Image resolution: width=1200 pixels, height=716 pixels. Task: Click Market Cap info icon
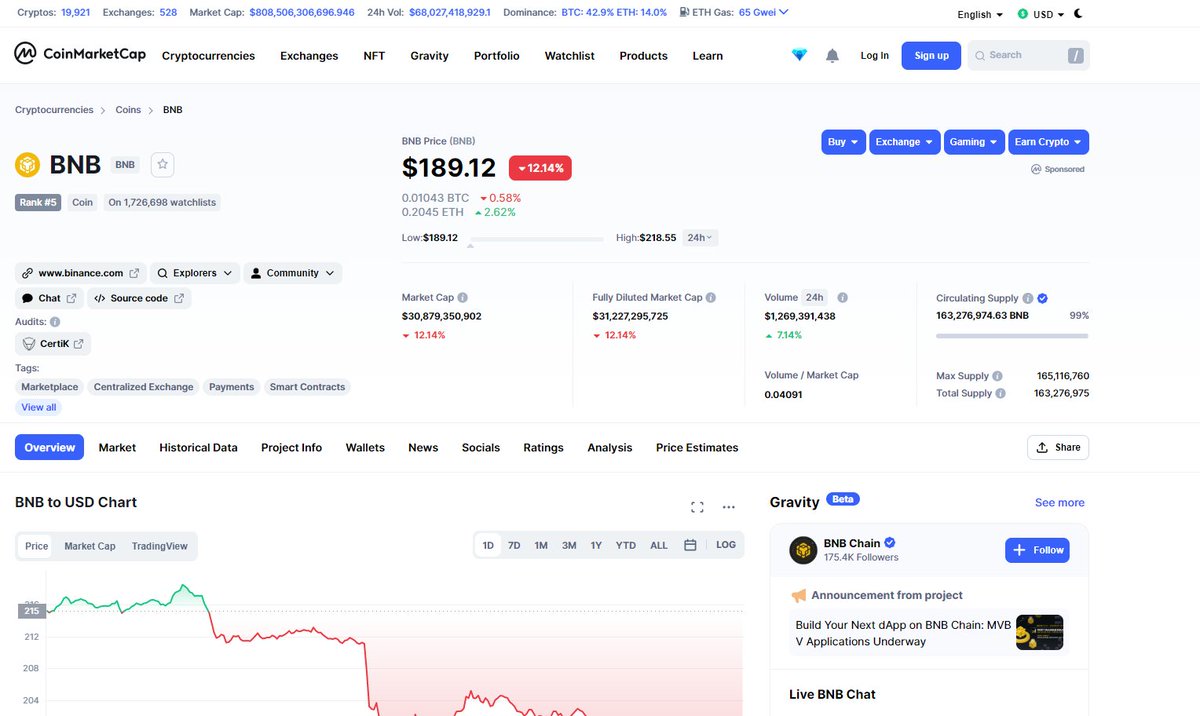[x=463, y=298]
